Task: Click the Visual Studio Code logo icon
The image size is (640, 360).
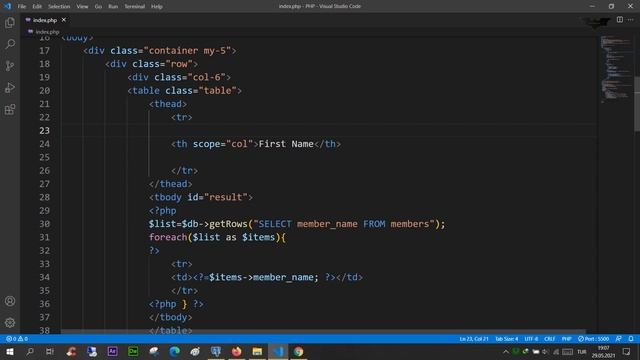Action: point(7,6)
